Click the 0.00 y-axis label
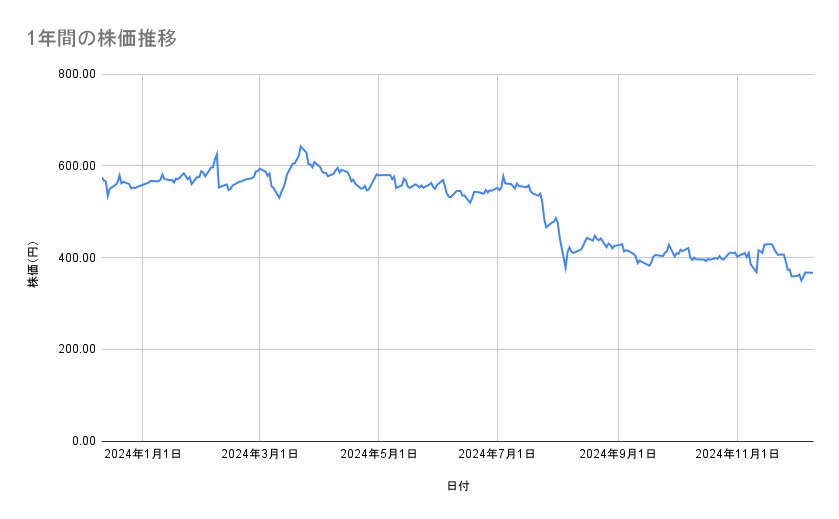Image resolution: width=839 pixels, height=519 pixels. tap(81, 441)
